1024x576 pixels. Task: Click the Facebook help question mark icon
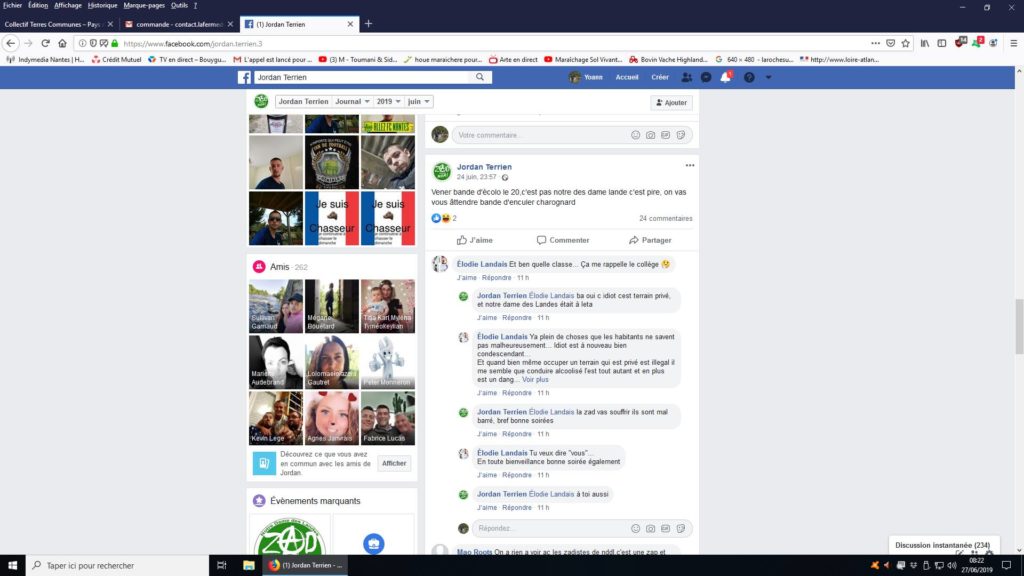(749, 77)
